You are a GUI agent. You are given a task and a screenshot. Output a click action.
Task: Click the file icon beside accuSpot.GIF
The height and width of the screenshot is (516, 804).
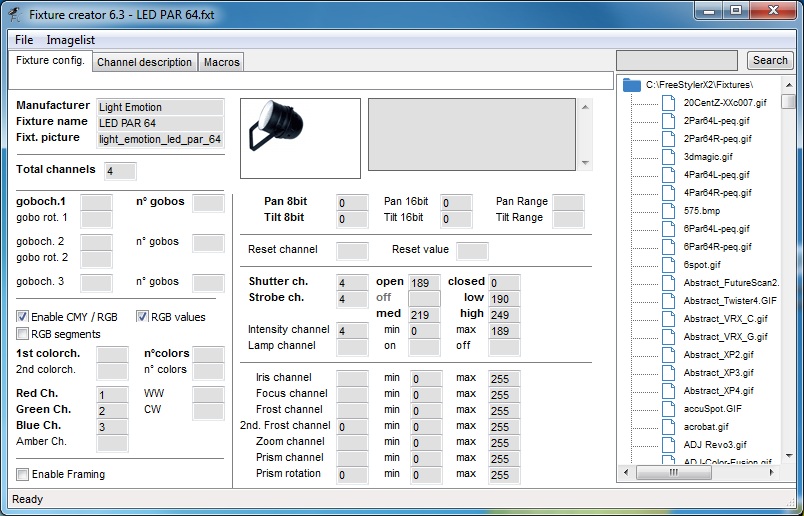coord(668,409)
